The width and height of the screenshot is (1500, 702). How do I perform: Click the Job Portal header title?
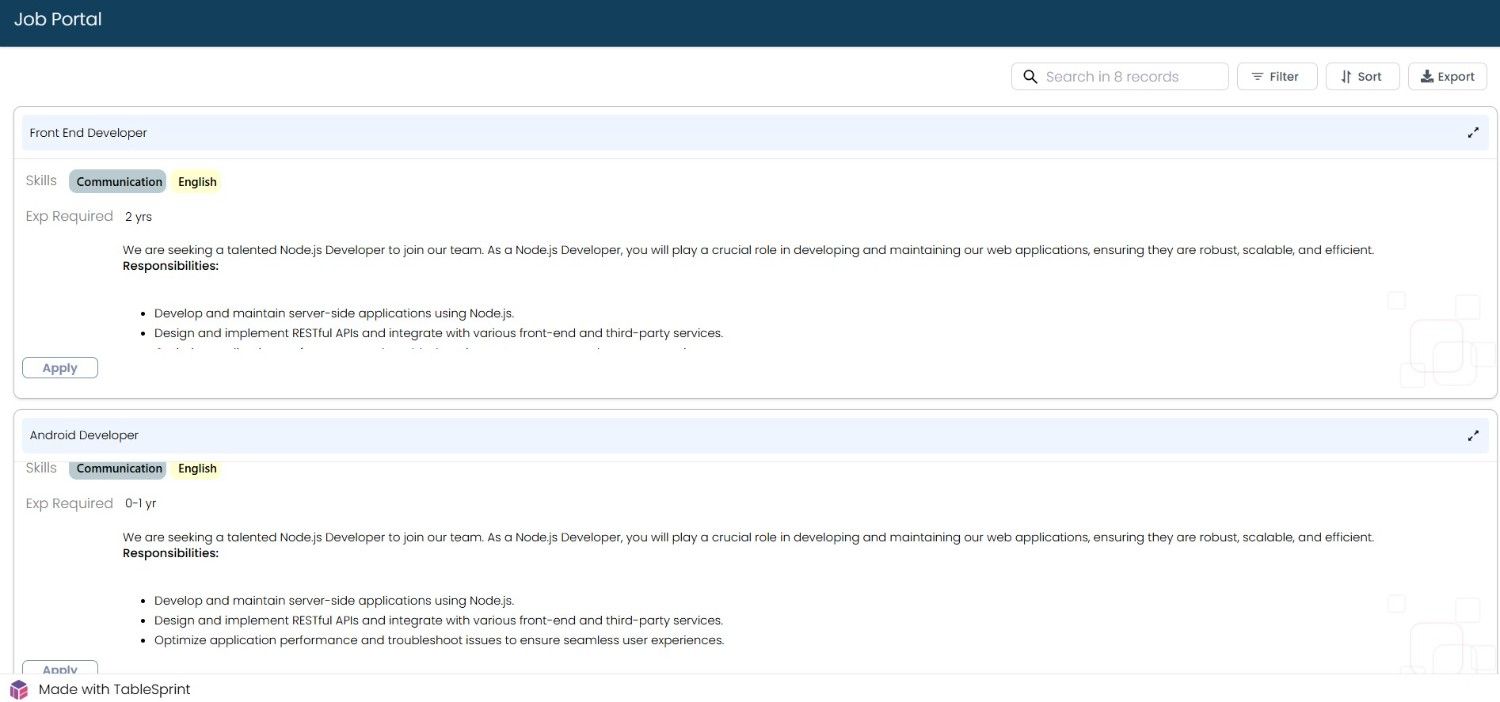[58, 19]
